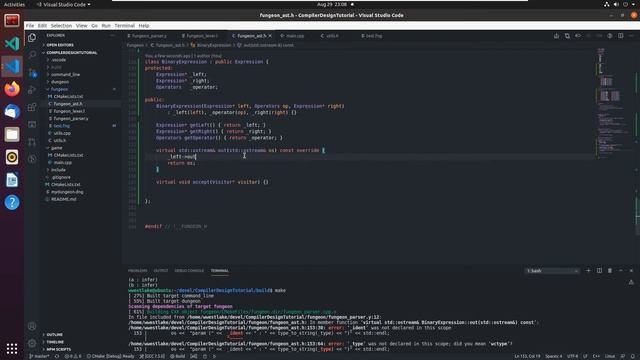
Task: Split the editor to the right
Action: pyautogui.click(x=620, y=36)
